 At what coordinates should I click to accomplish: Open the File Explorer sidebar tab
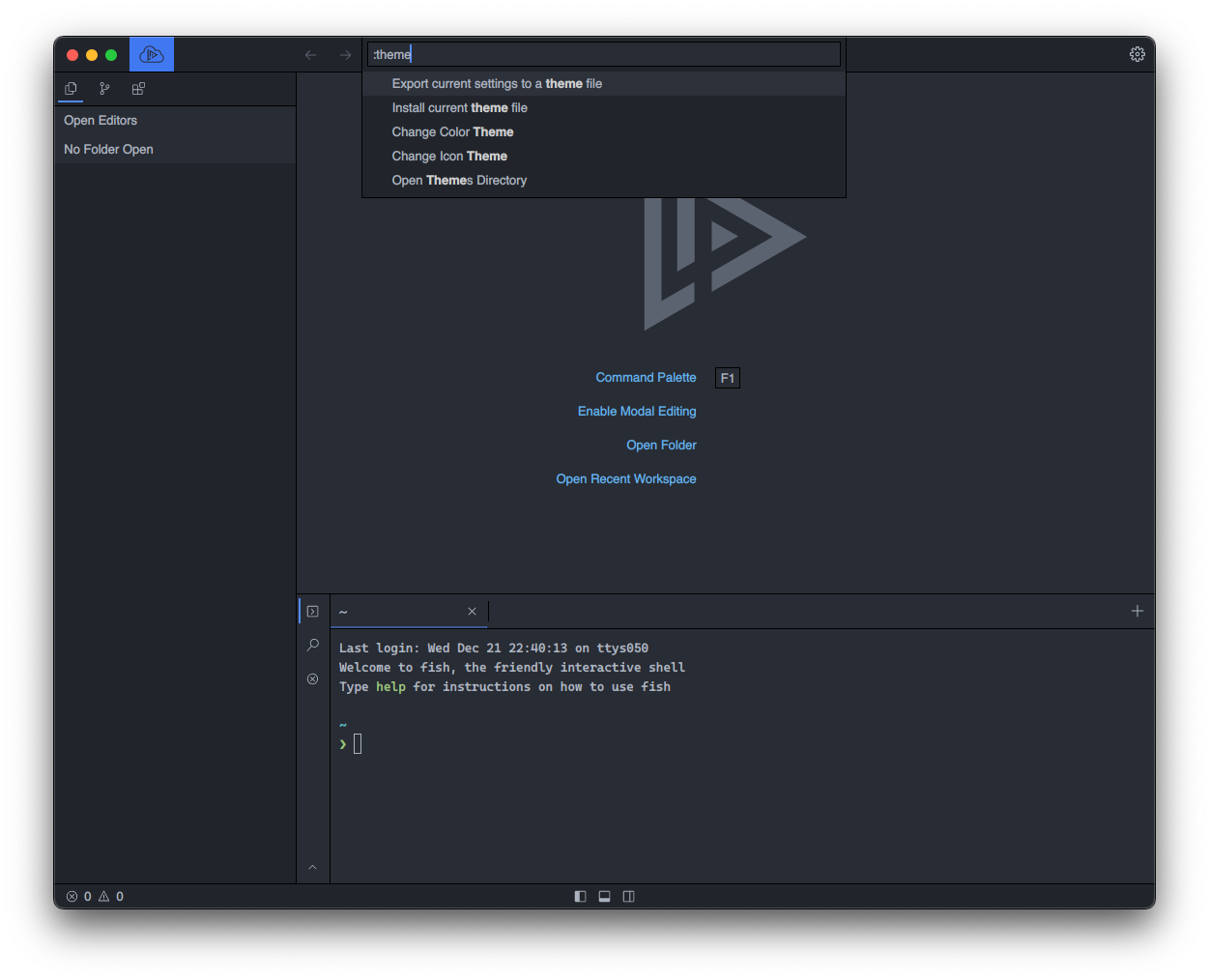(71, 89)
